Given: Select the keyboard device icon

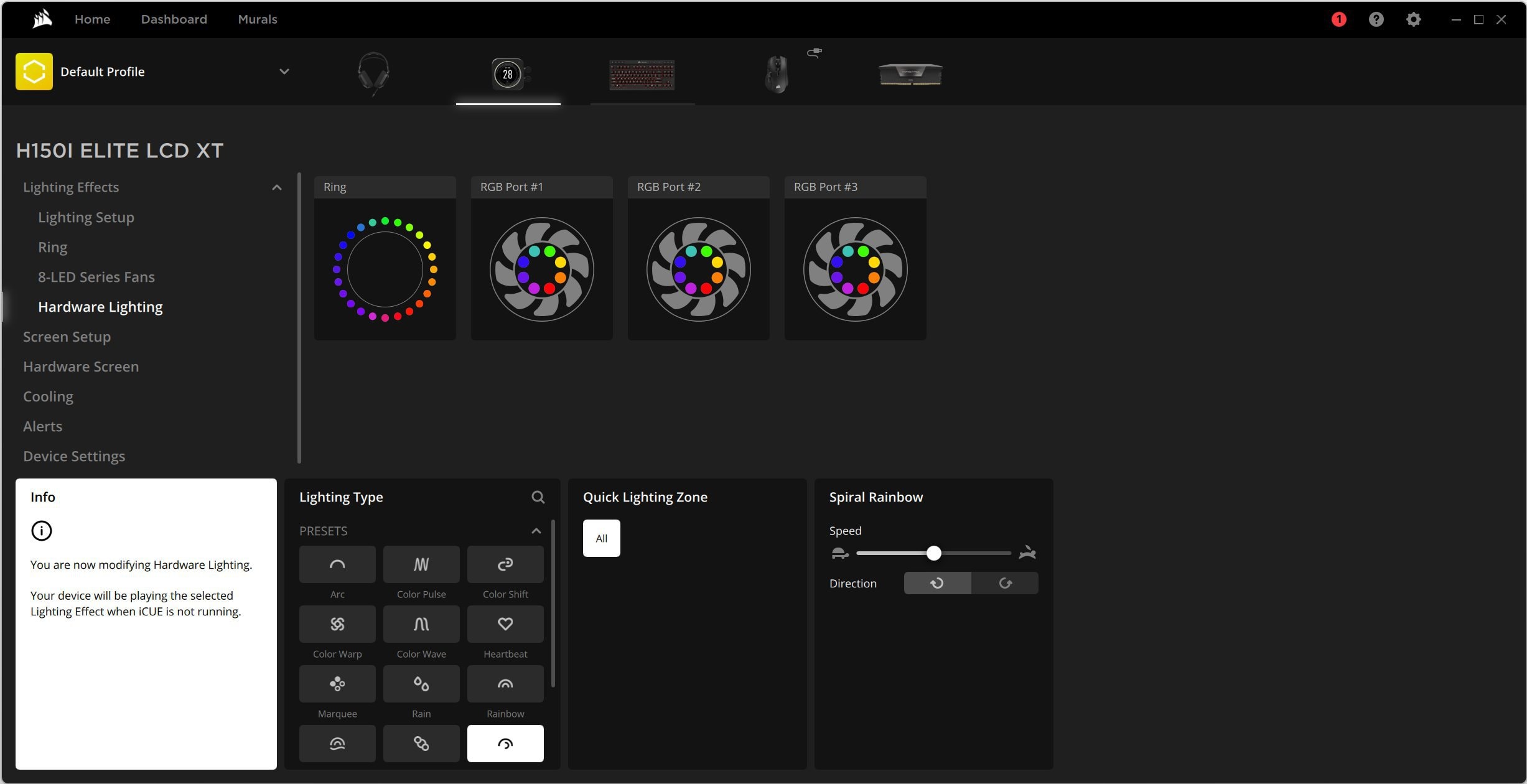Looking at the screenshot, I should tap(642, 75).
